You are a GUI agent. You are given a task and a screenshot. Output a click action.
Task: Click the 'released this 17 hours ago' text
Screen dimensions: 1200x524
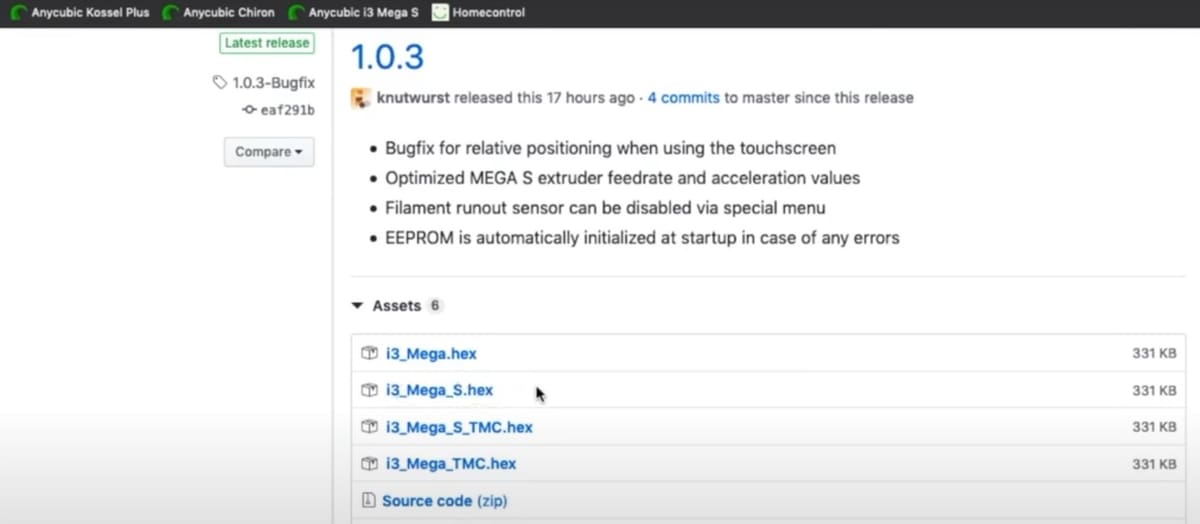[x=545, y=98]
